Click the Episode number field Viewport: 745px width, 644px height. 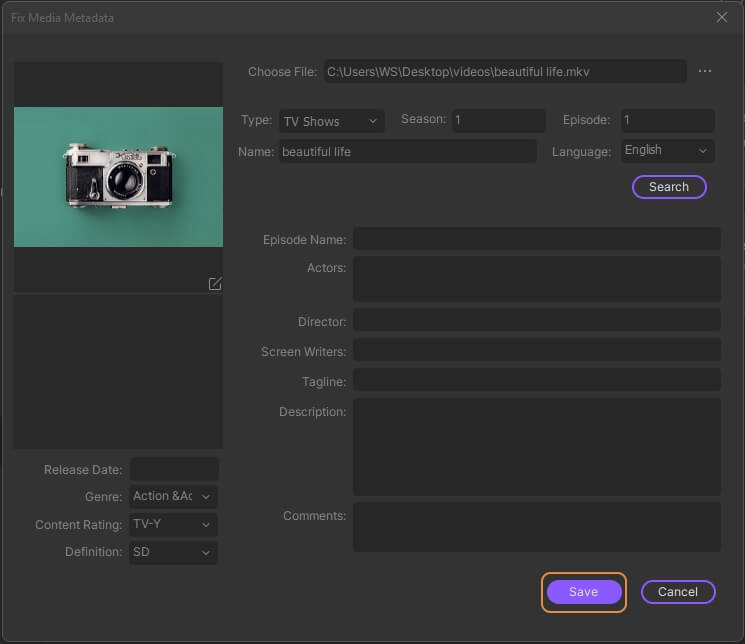point(667,121)
